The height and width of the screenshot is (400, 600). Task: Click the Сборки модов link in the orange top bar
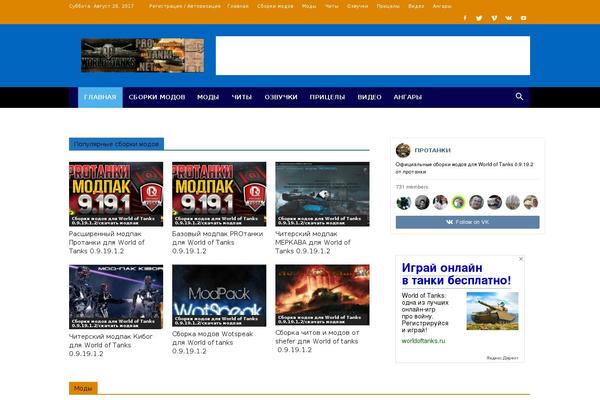coord(275,6)
